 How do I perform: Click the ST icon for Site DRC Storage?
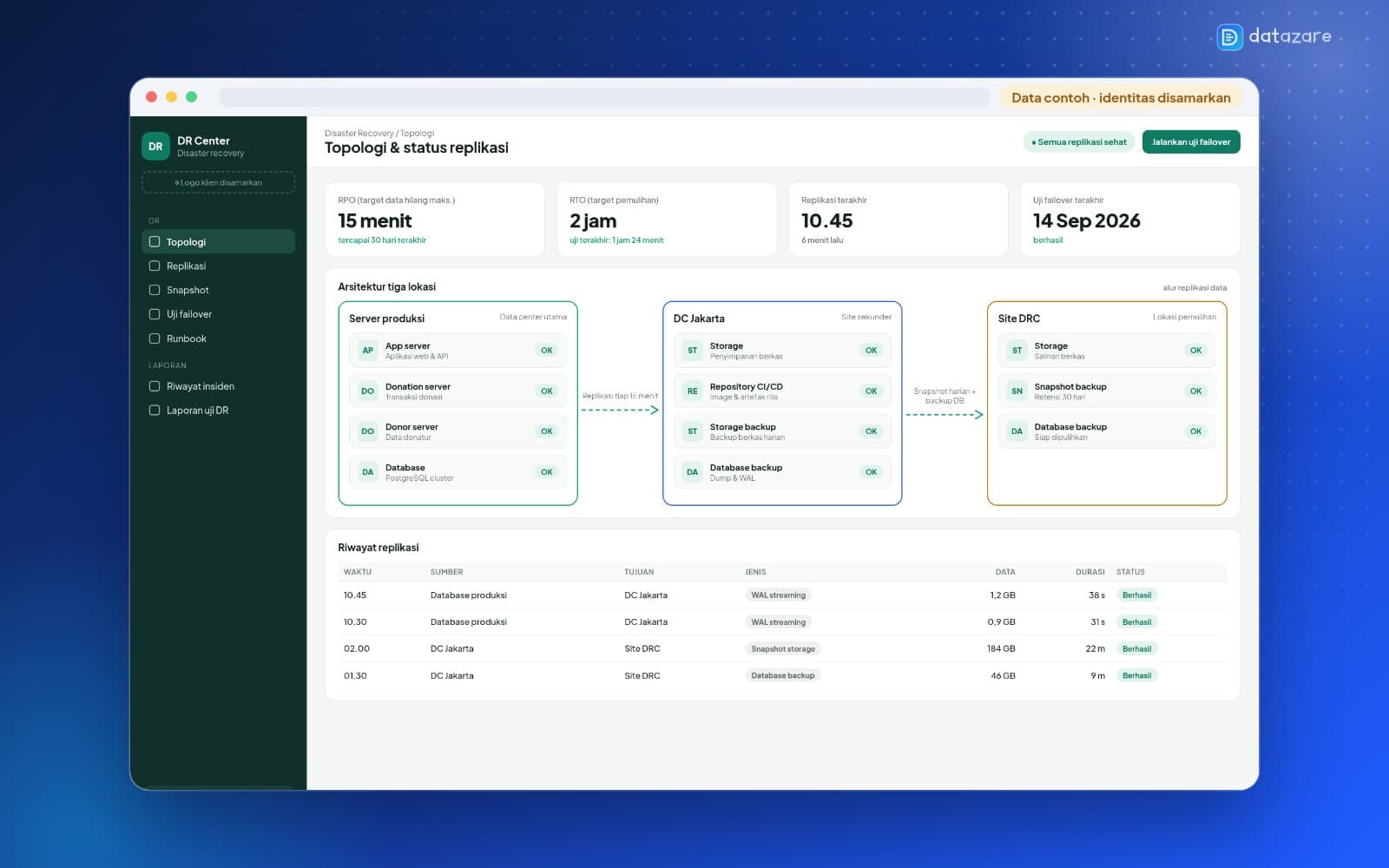pyautogui.click(x=1017, y=351)
